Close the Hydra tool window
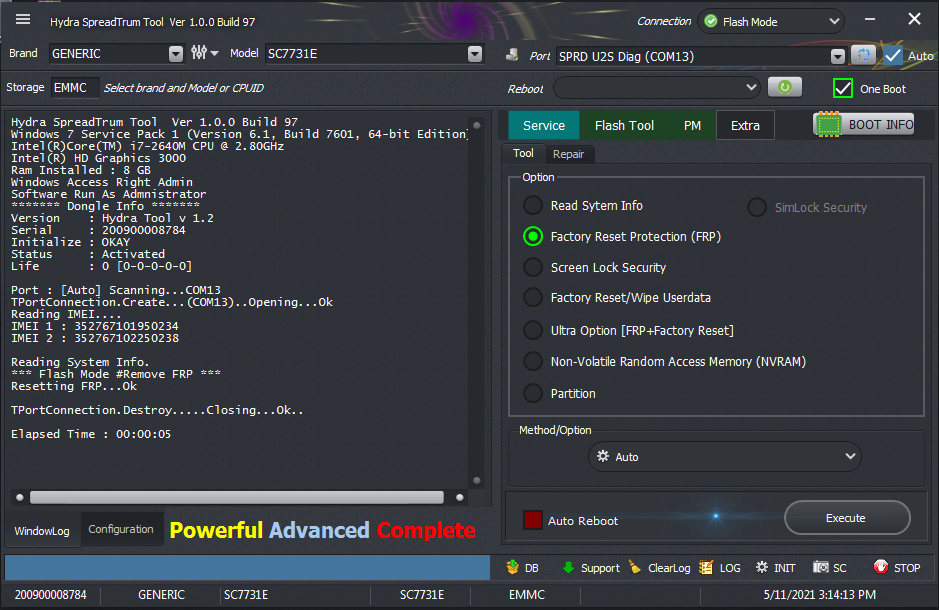939x610 pixels. tap(914, 19)
